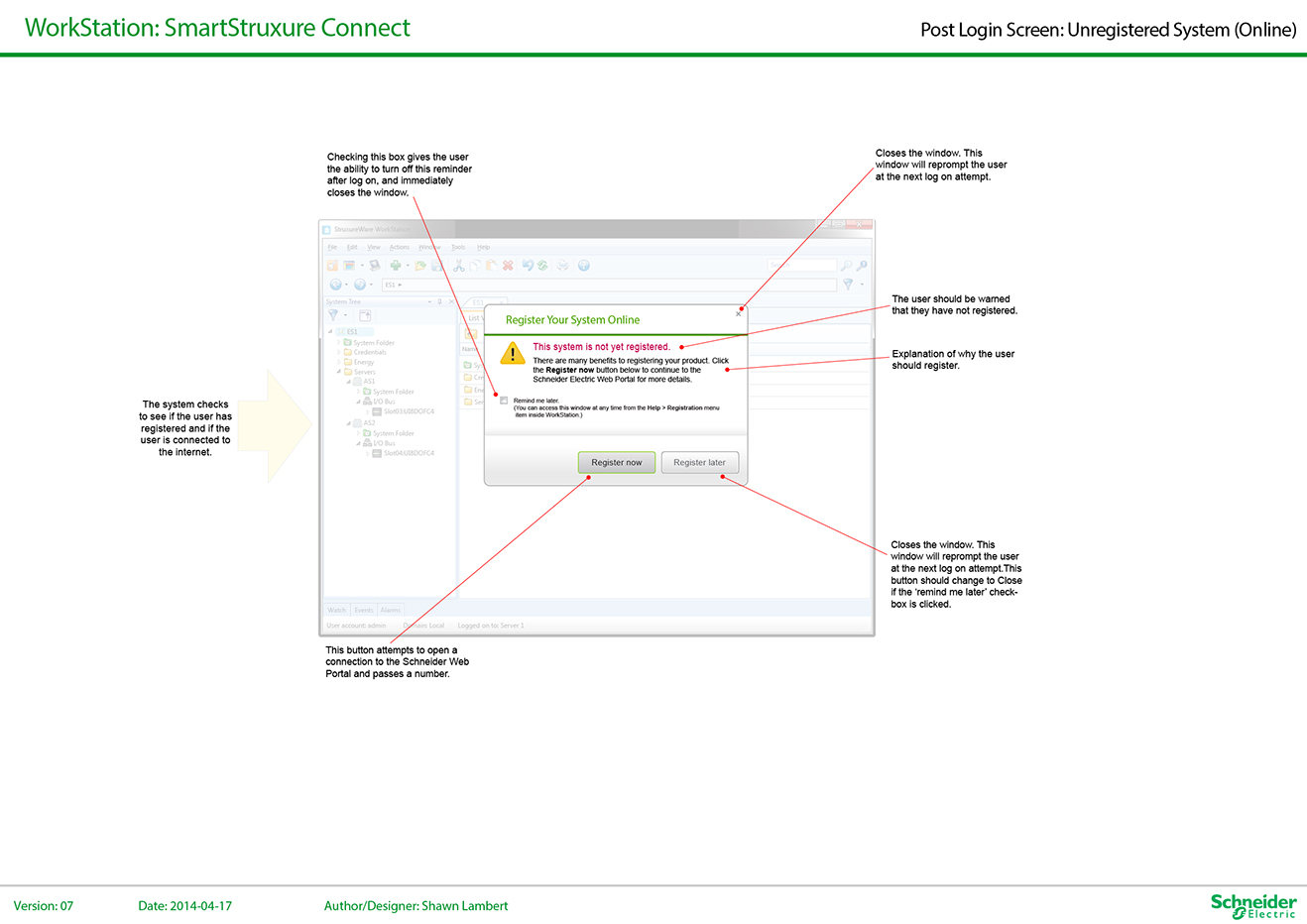
Task: Switch to the Watch tab
Action: [x=337, y=610]
